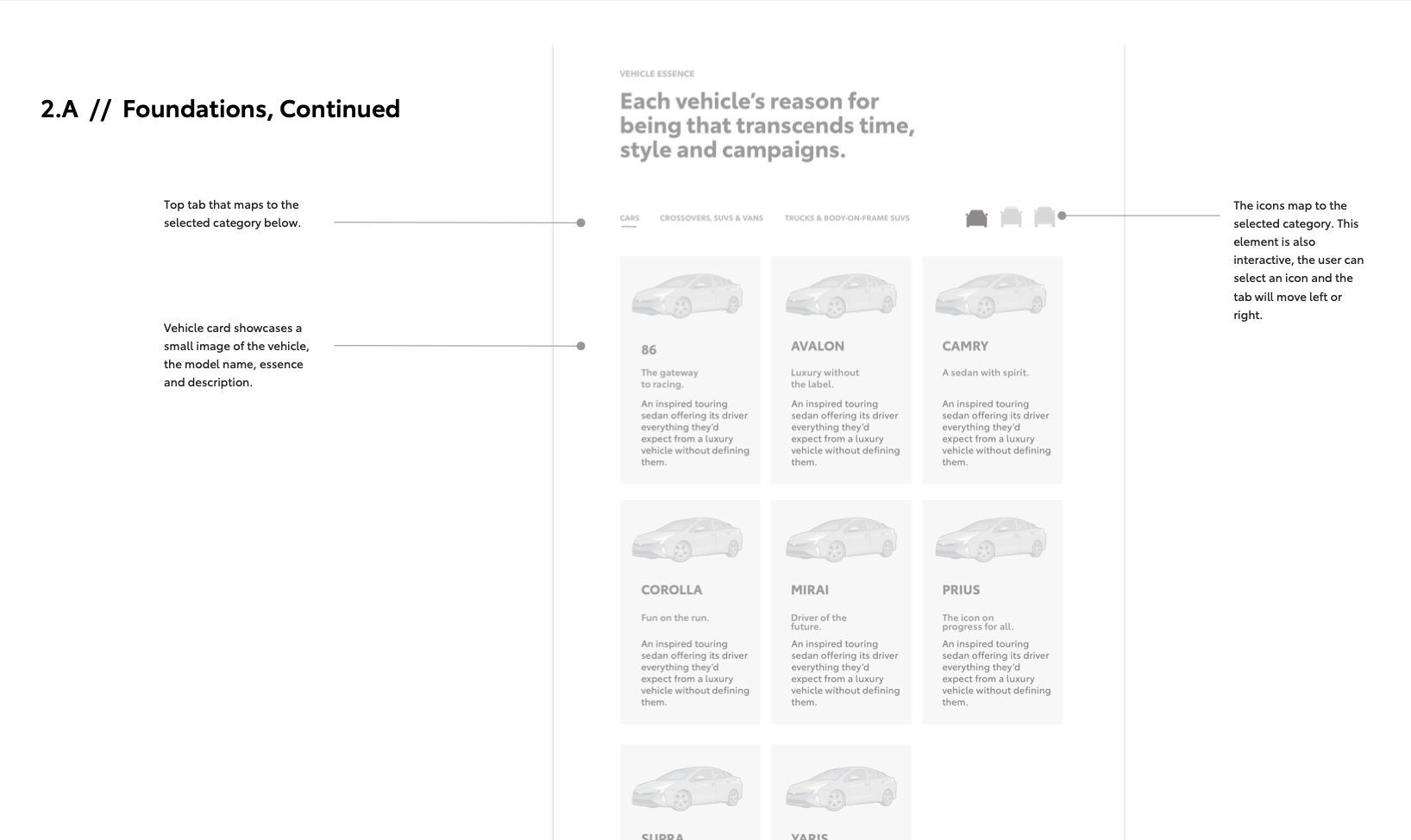This screenshot has height=840, width=1411.
Task: Open the PRIUS model name link
Action: click(961, 590)
